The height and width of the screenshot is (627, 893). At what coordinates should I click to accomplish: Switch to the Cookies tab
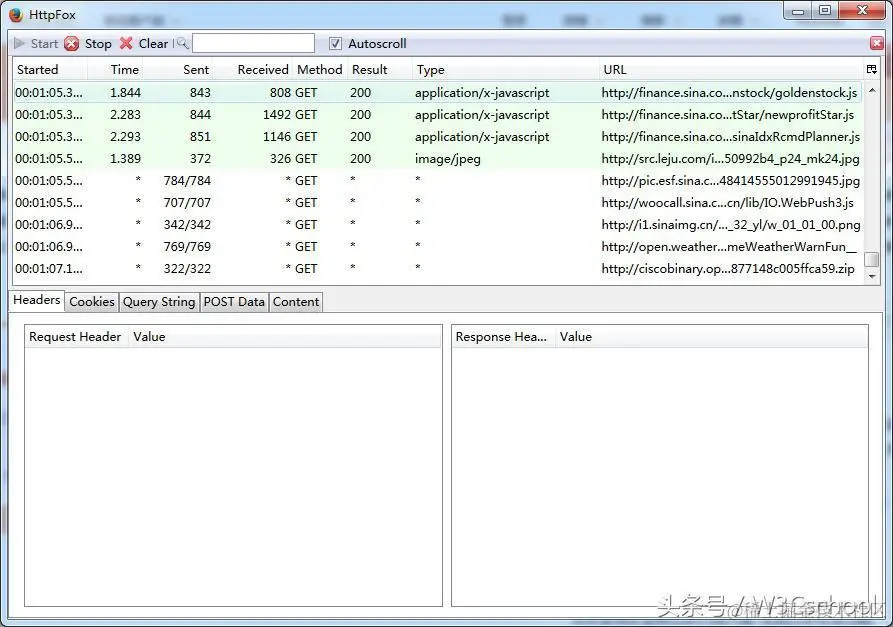(92, 302)
